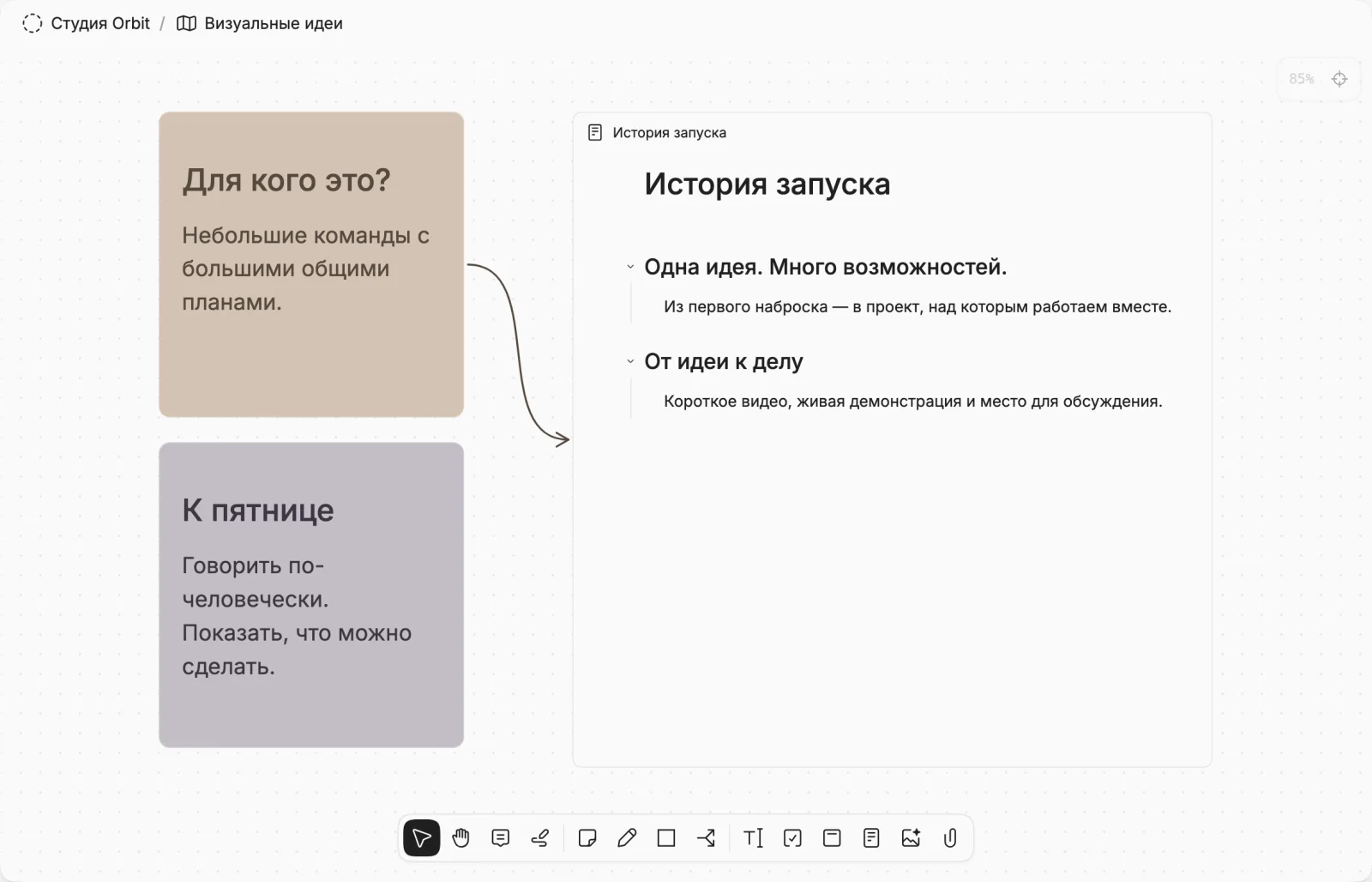Viewport: 1372px width, 882px height.
Task: Select the purple 'К пятнице' sticky note
Action: [x=311, y=595]
